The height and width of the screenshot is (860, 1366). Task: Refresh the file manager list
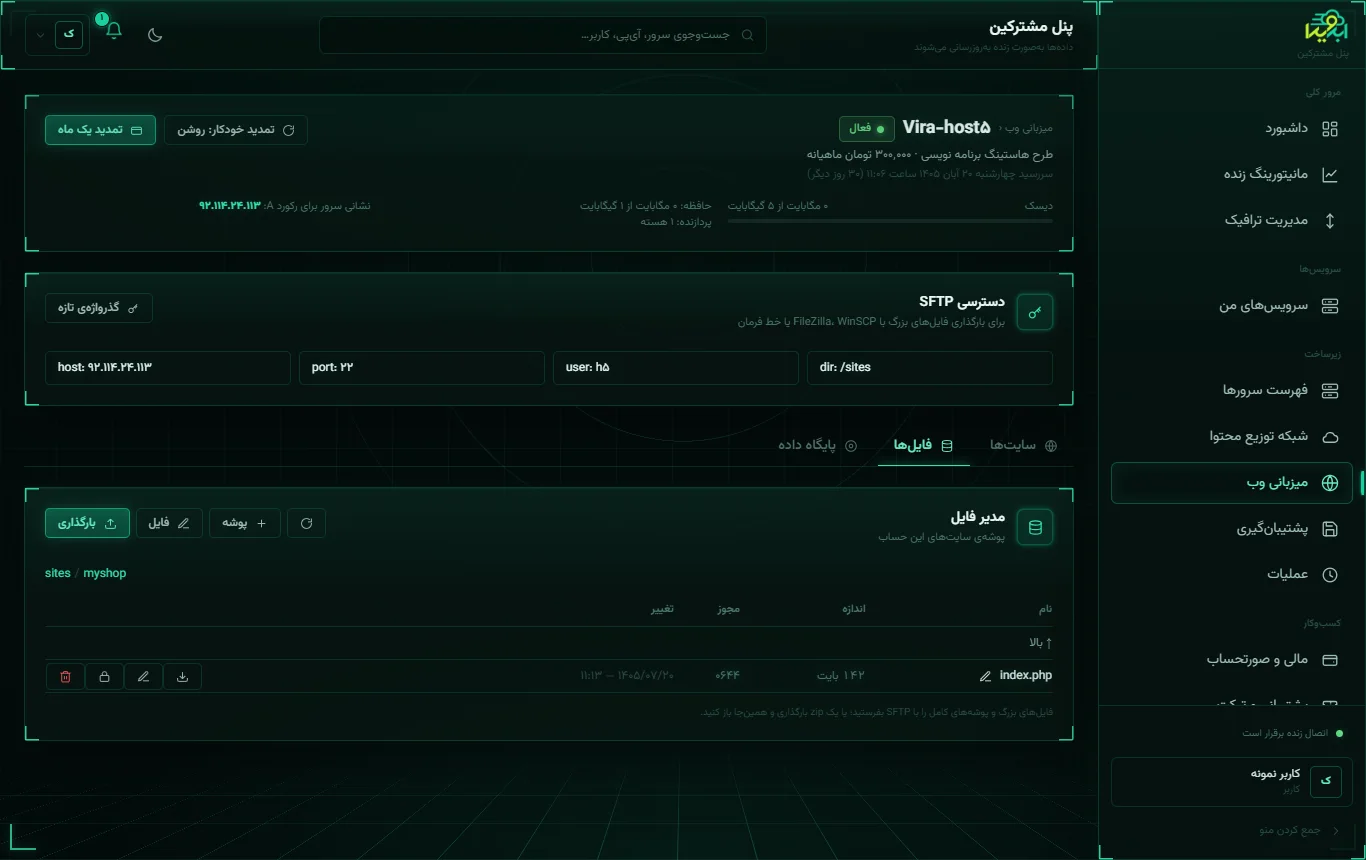(306, 523)
